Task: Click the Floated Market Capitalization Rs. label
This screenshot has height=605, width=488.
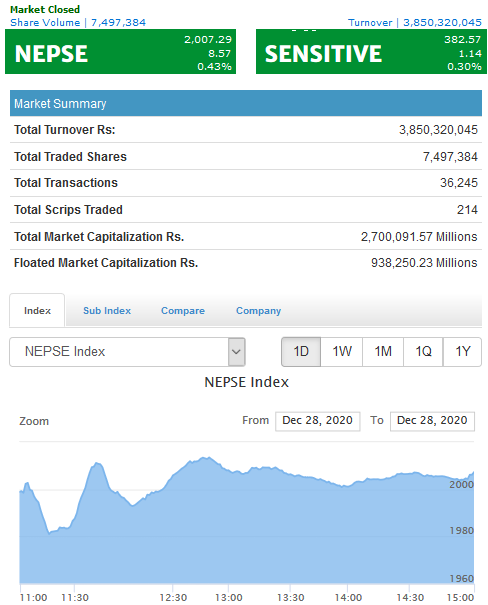Action: click(106, 263)
